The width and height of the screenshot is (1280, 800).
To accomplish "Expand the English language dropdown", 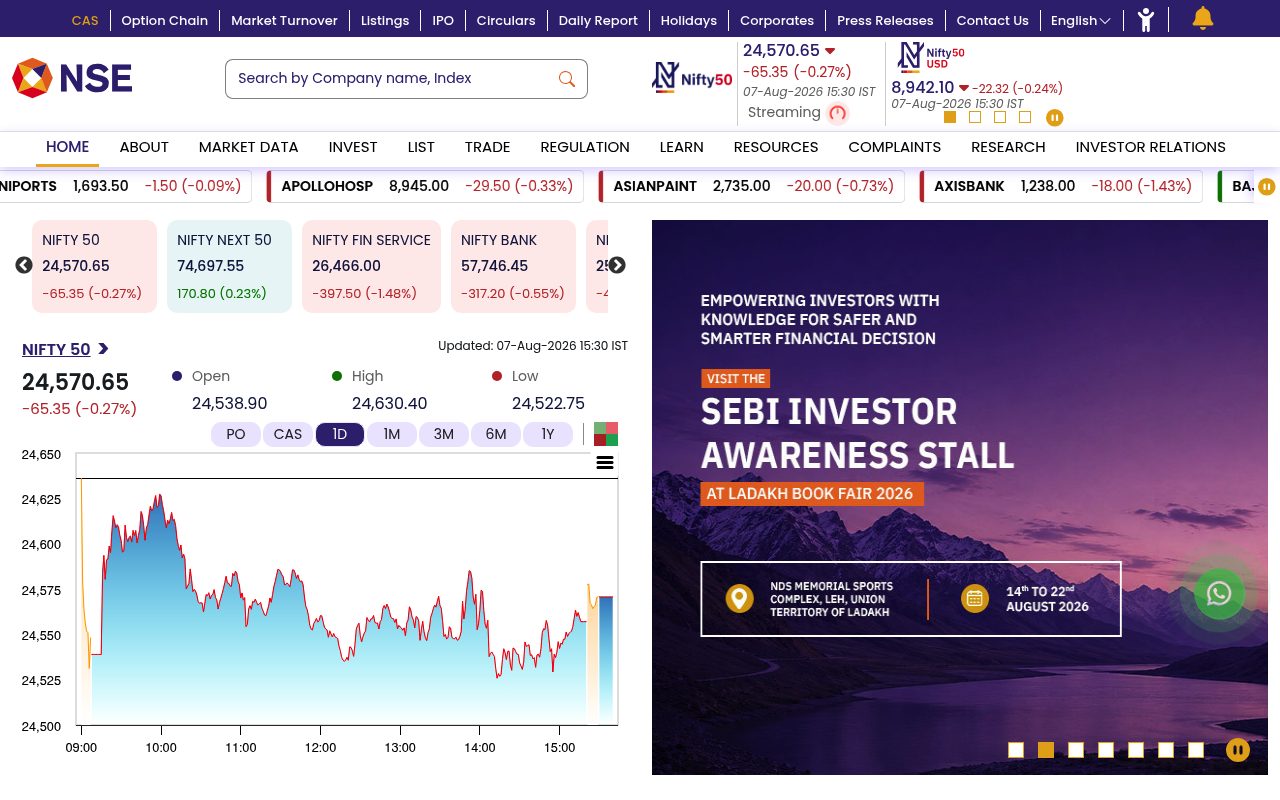I will point(1081,20).
